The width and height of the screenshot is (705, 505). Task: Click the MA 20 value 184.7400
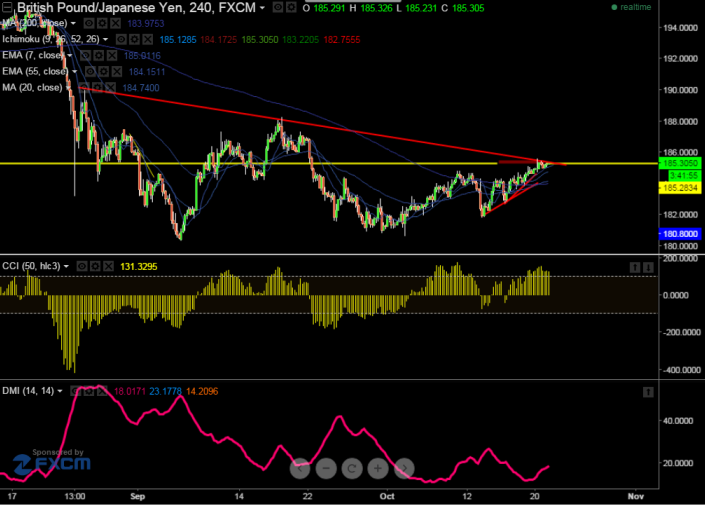pos(141,88)
